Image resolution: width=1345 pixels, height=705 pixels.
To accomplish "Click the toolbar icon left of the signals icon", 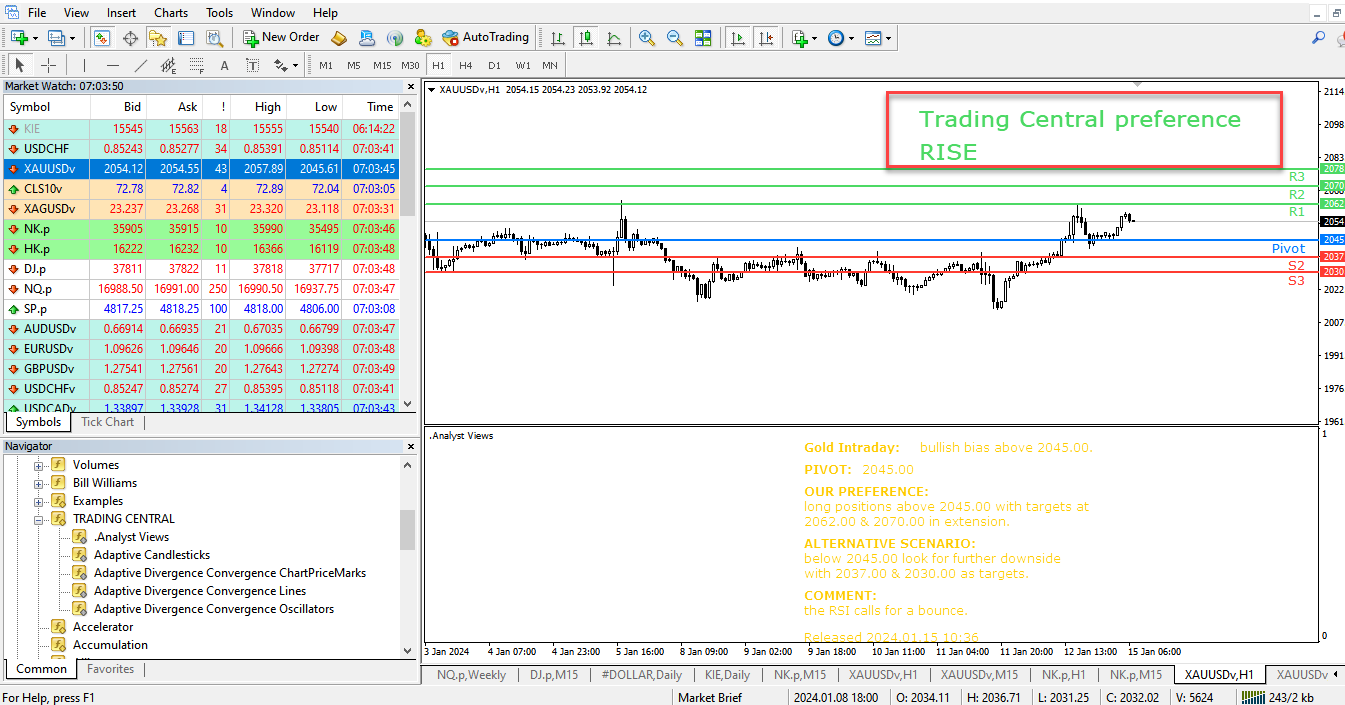I will (367, 38).
